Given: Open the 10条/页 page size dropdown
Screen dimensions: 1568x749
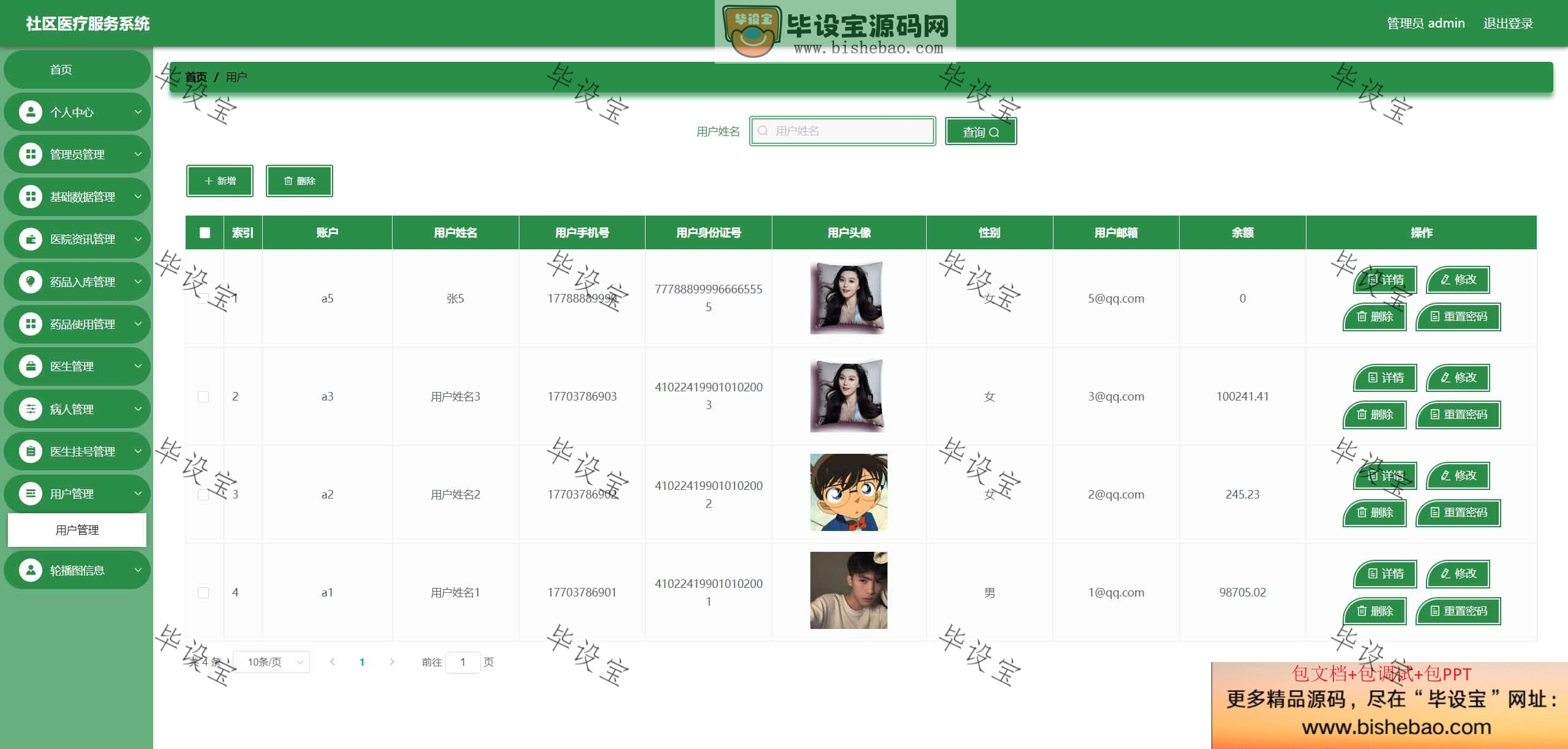Looking at the screenshot, I should tap(271, 662).
